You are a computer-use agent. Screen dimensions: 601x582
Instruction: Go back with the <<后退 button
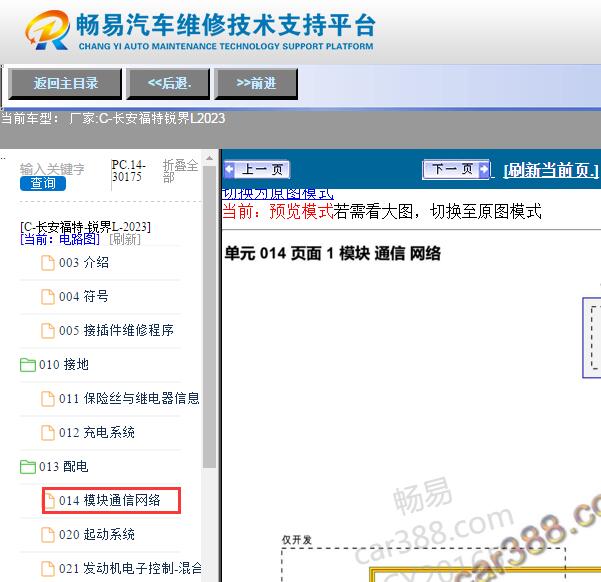(169, 84)
